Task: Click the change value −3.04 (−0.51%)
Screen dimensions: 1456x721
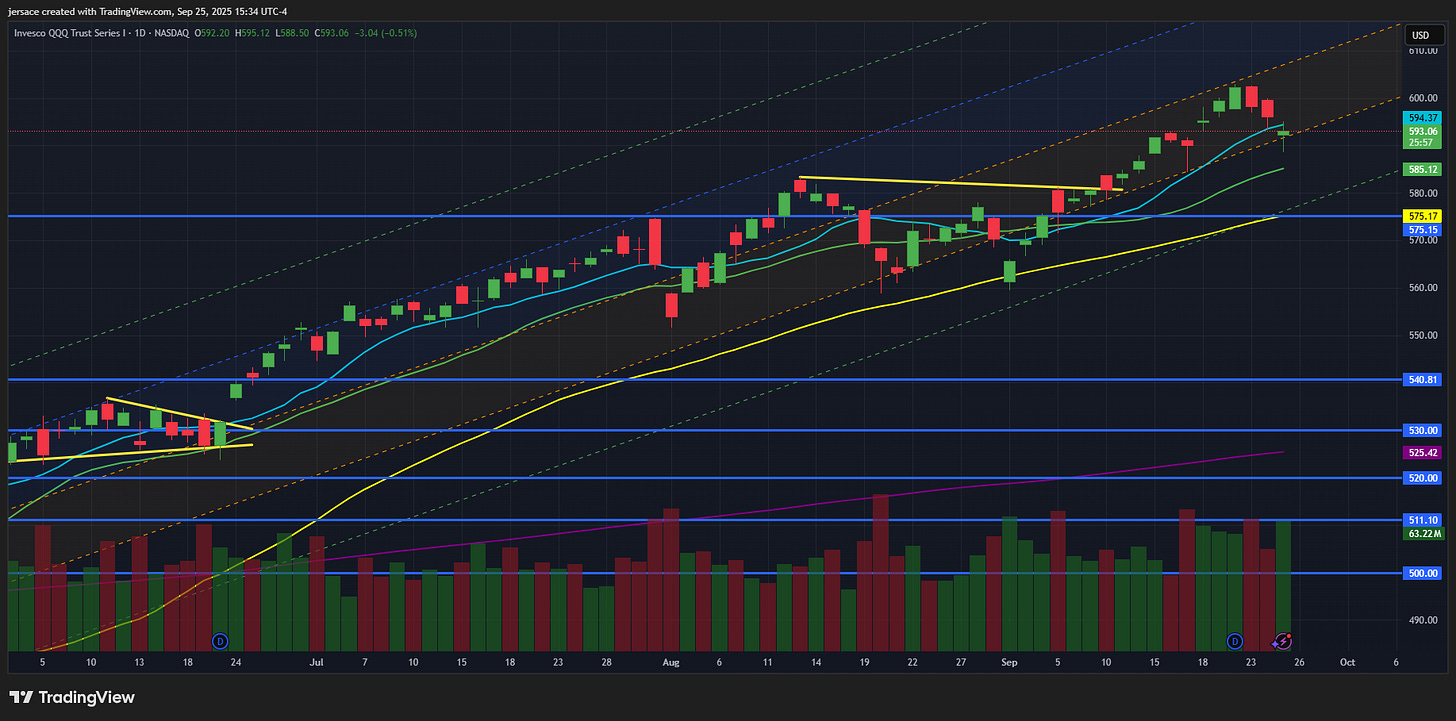Action: pos(385,33)
